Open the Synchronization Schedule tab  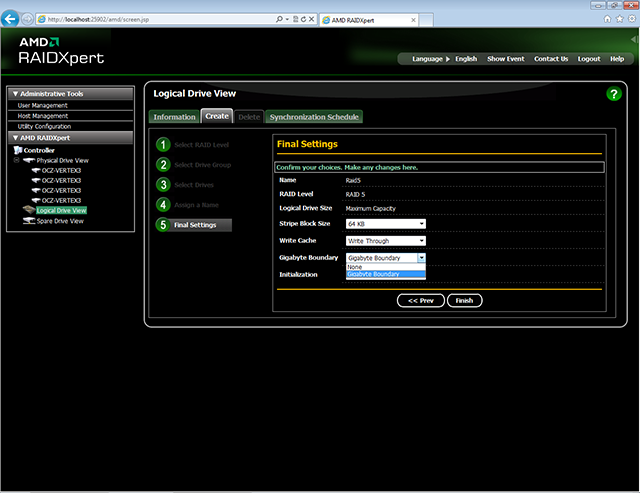pyautogui.click(x=314, y=117)
